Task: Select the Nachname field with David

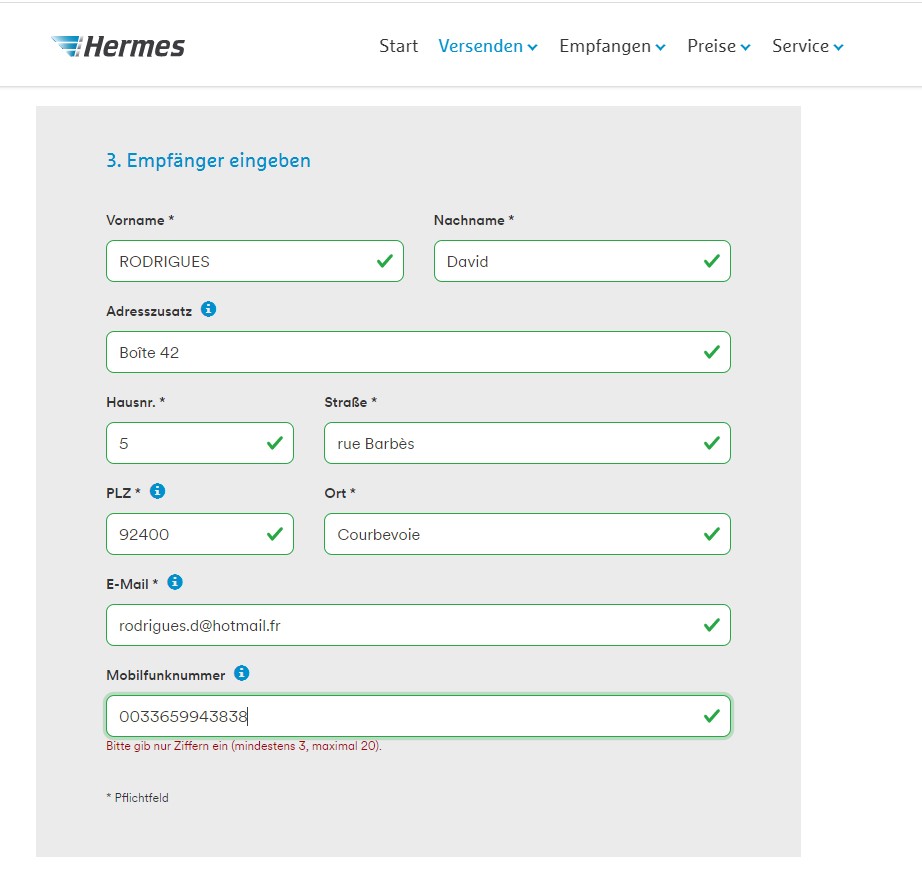Action: (x=582, y=261)
